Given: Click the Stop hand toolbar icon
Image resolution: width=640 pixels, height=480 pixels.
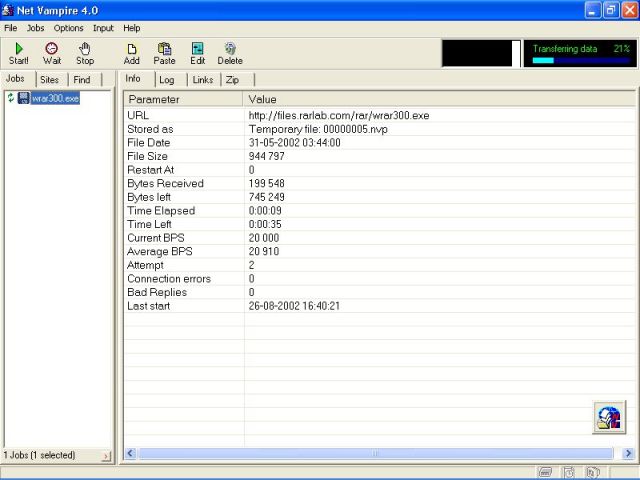Looking at the screenshot, I should pos(84,49).
